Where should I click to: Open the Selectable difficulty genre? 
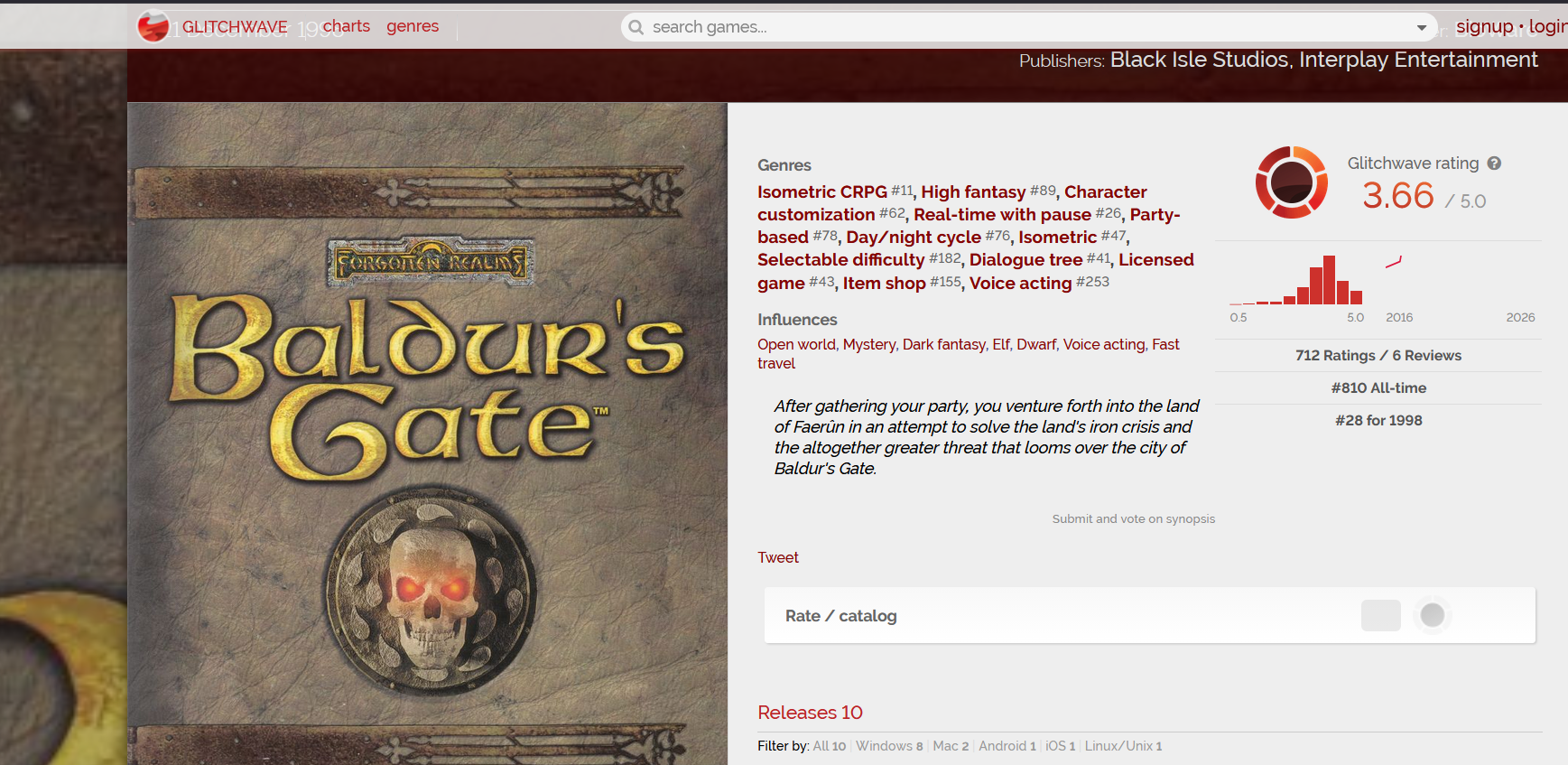[841, 259]
